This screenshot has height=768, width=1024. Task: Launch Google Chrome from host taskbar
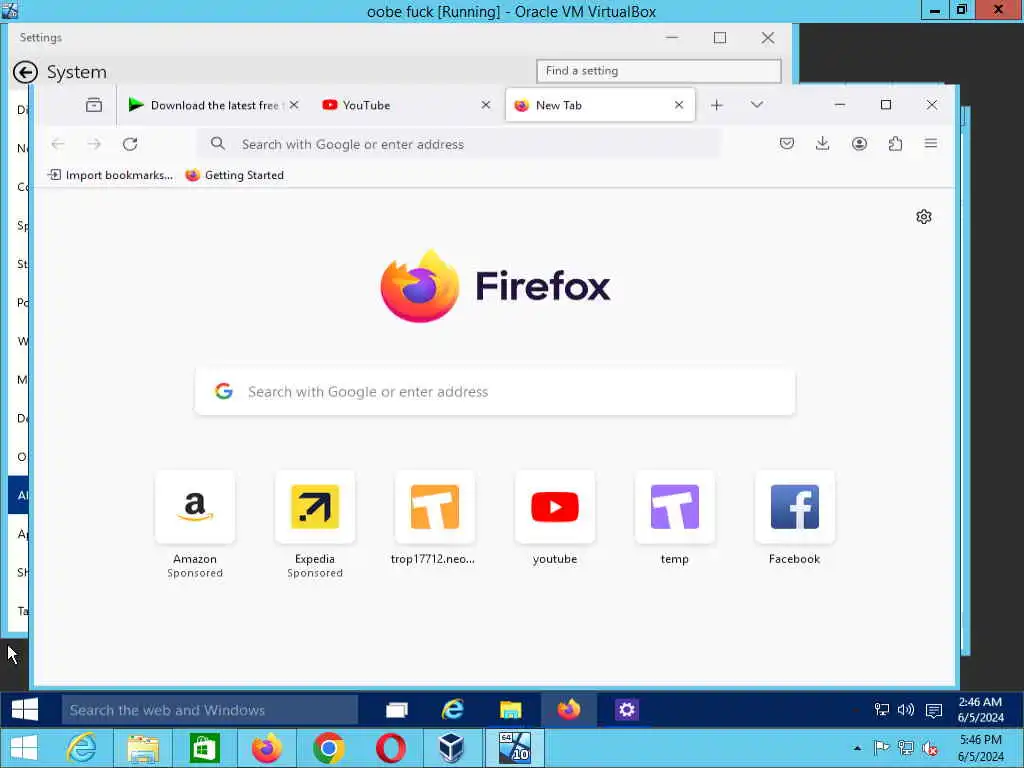328,748
